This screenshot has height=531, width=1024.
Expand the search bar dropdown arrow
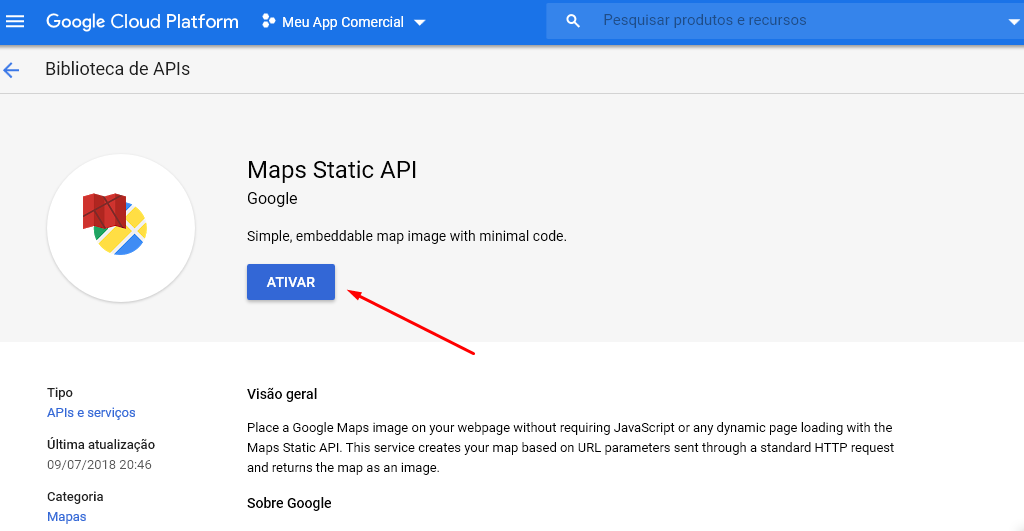[1014, 22]
